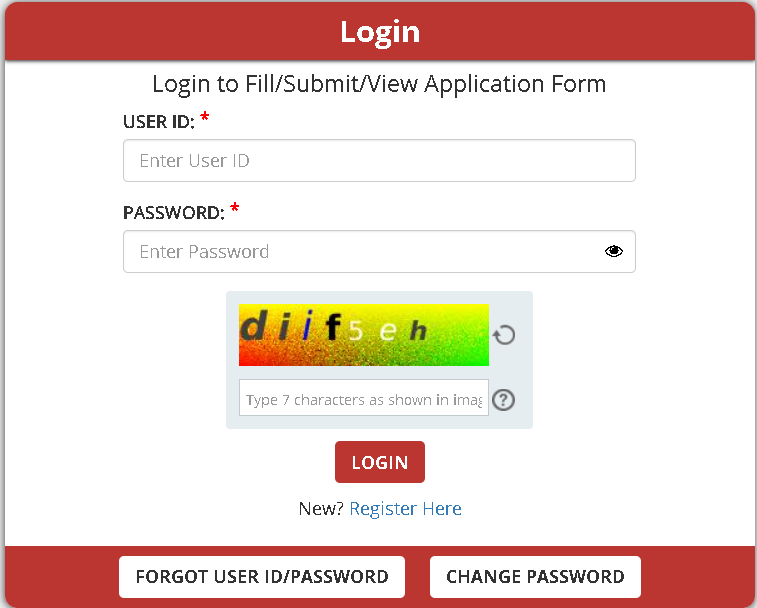Viewport: 757px width, 608px height.
Task: Focus the Enter Password field
Action: click(x=379, y=251)
